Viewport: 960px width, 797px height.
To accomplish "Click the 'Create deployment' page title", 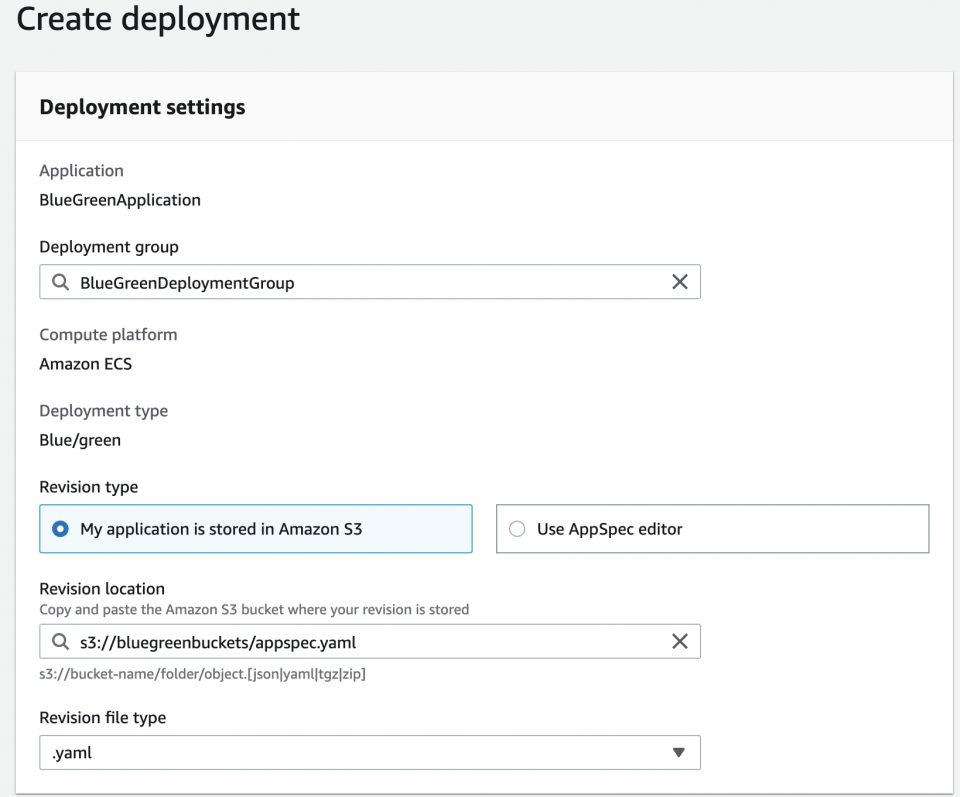I will point(156,19).
